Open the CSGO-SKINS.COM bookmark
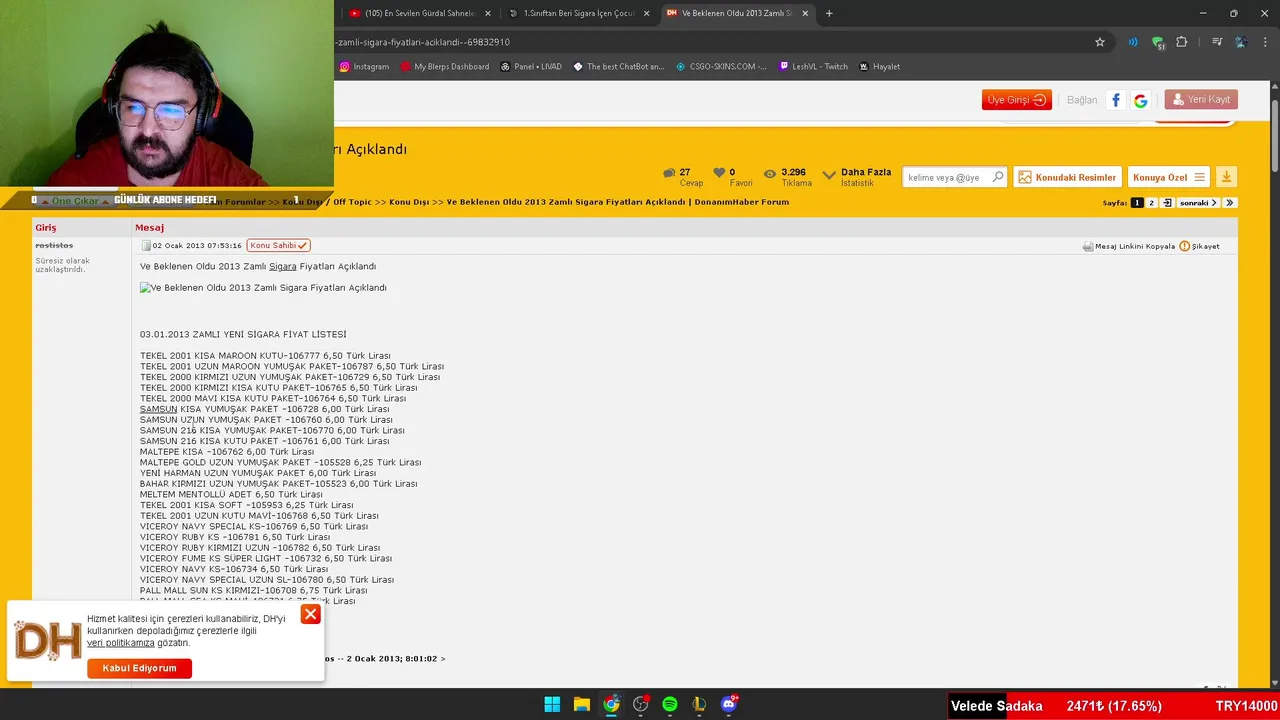 pyautogui.click(x=721, y=67)
